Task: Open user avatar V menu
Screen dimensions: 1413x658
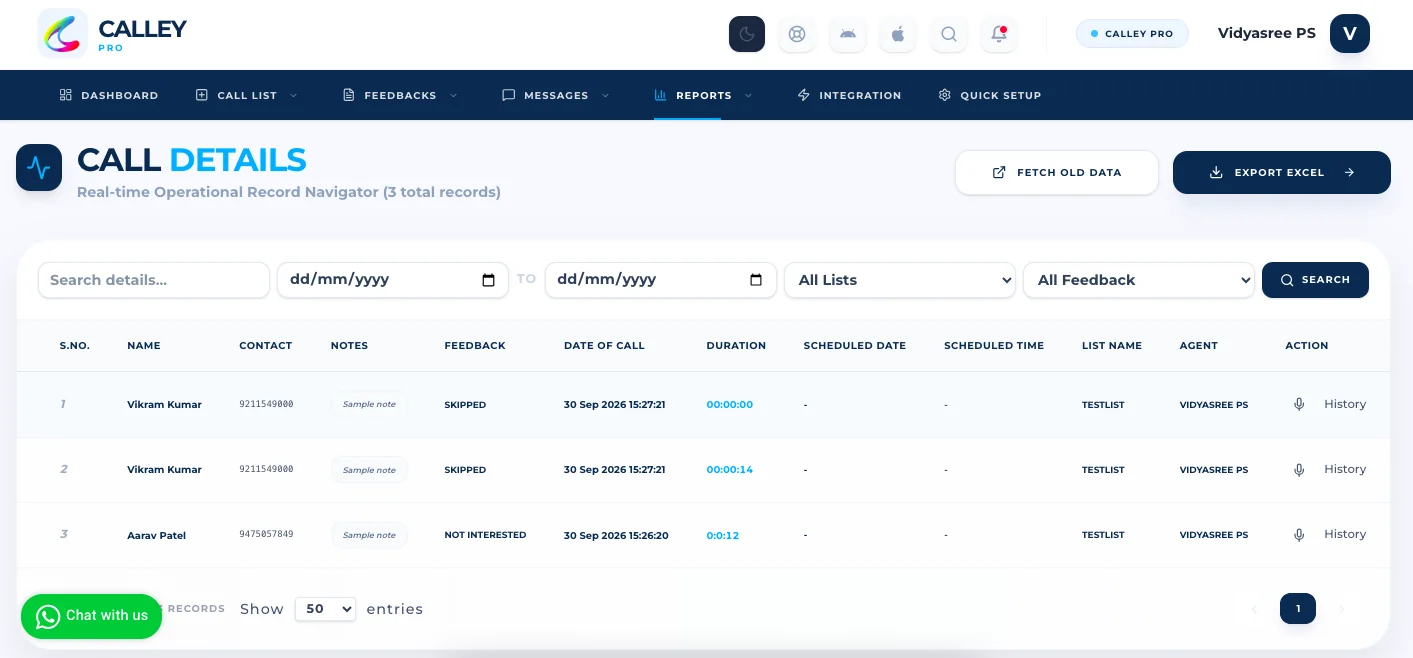Action: (1350, 34)
